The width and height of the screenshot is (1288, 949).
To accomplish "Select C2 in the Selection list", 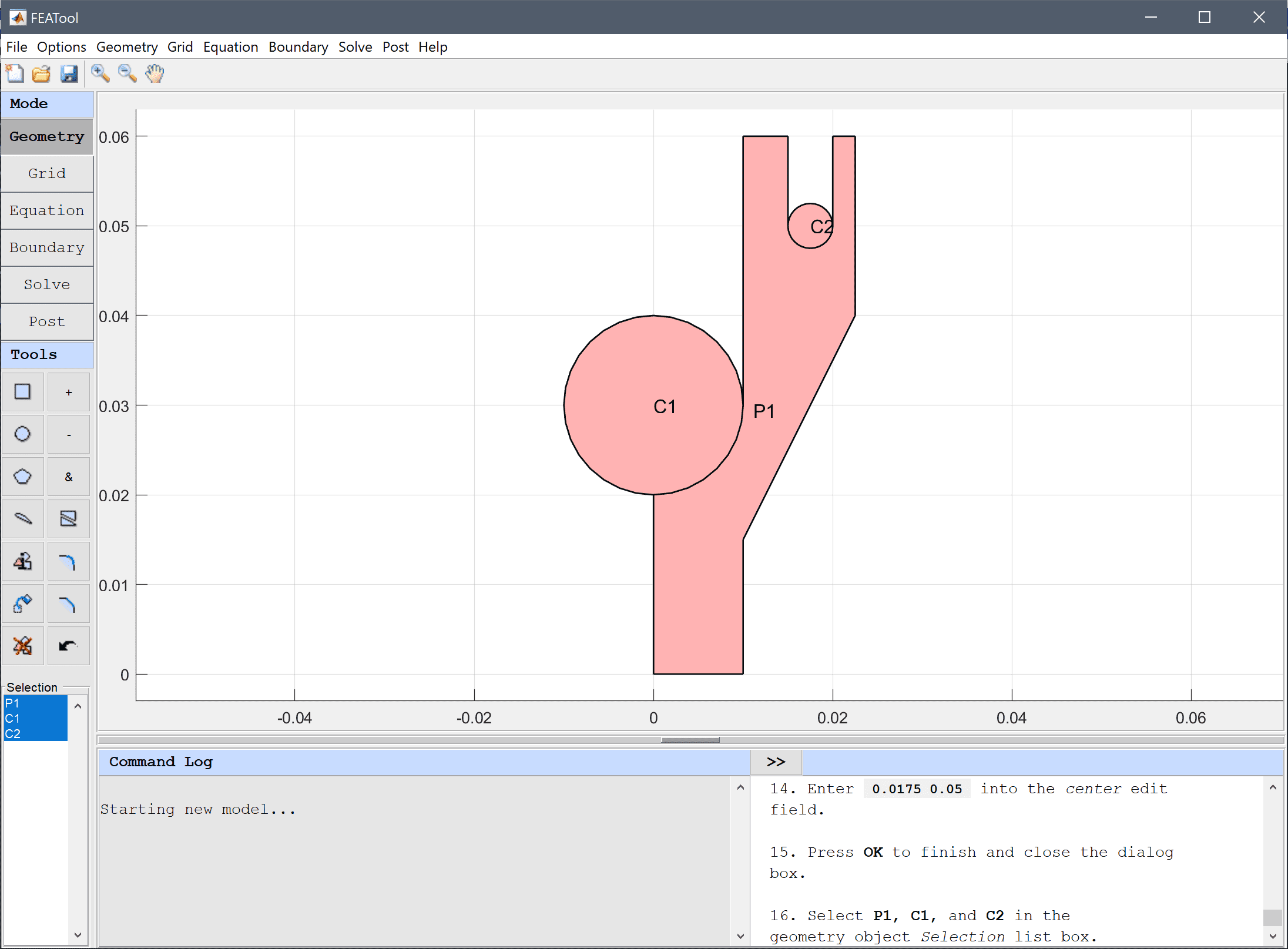I will [x=35, y=734].
